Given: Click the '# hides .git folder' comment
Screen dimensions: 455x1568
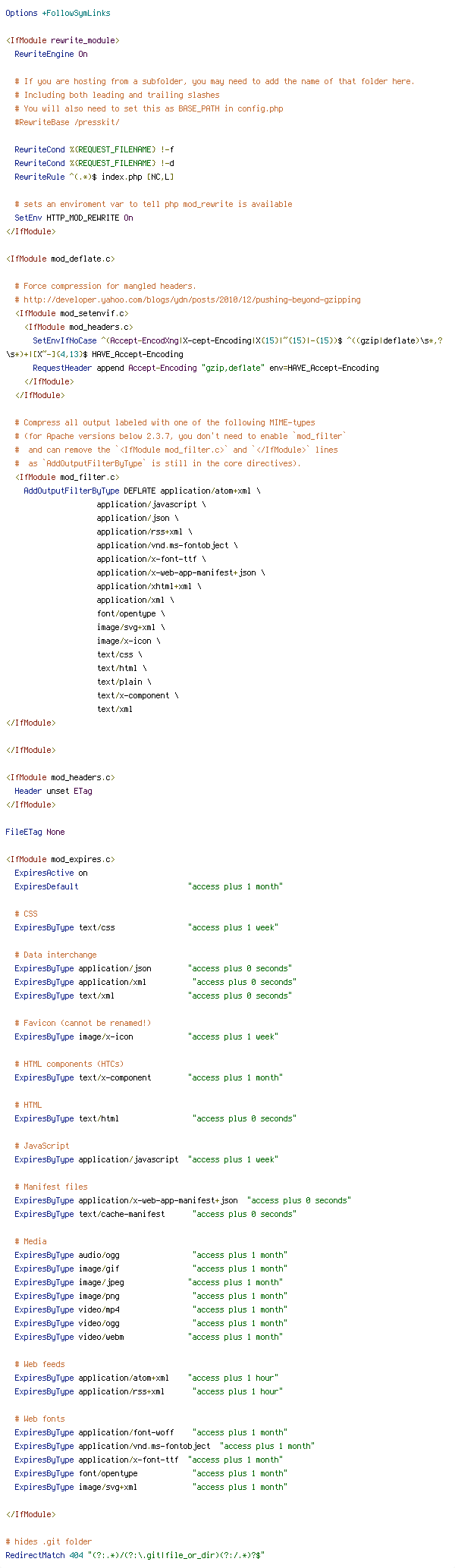Looking at the screenshot, I should click(x=49, y=1541).
